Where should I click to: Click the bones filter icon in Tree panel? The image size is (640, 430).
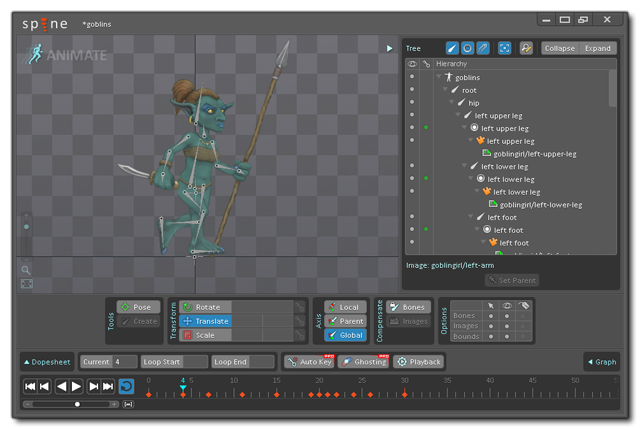tap(452, 48)
